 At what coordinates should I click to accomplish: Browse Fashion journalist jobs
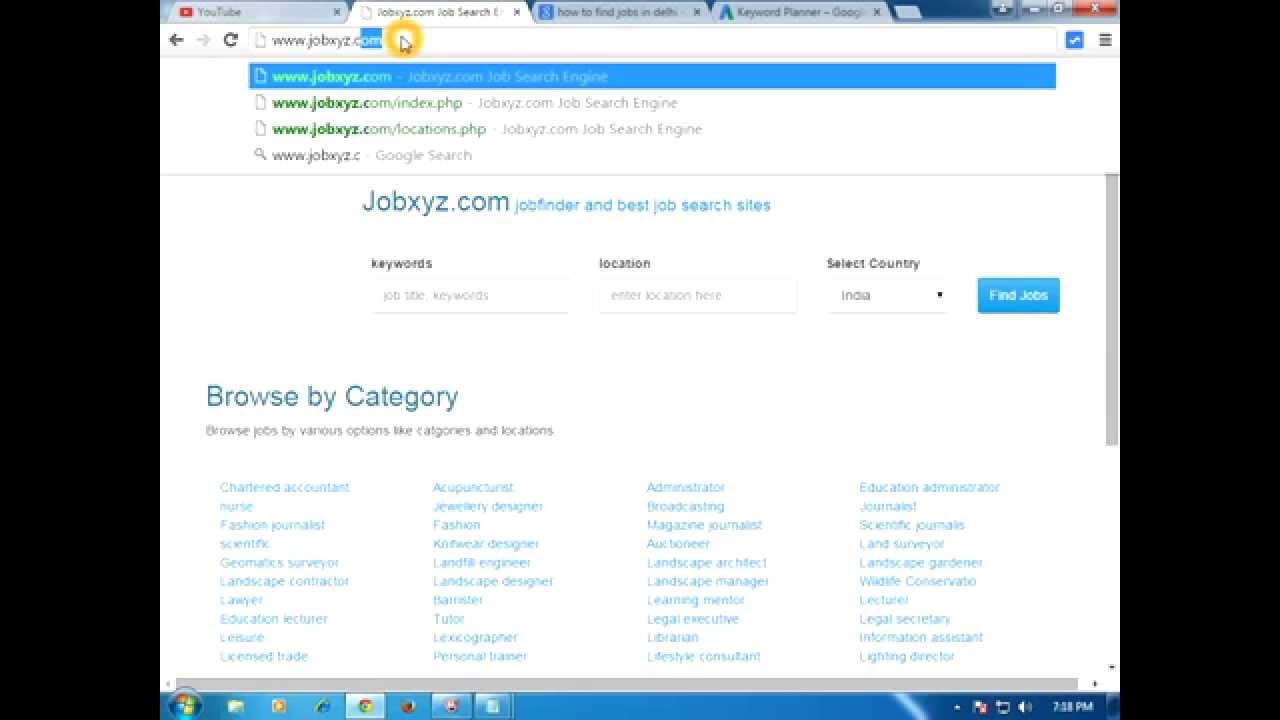click(x=272, y=525)
